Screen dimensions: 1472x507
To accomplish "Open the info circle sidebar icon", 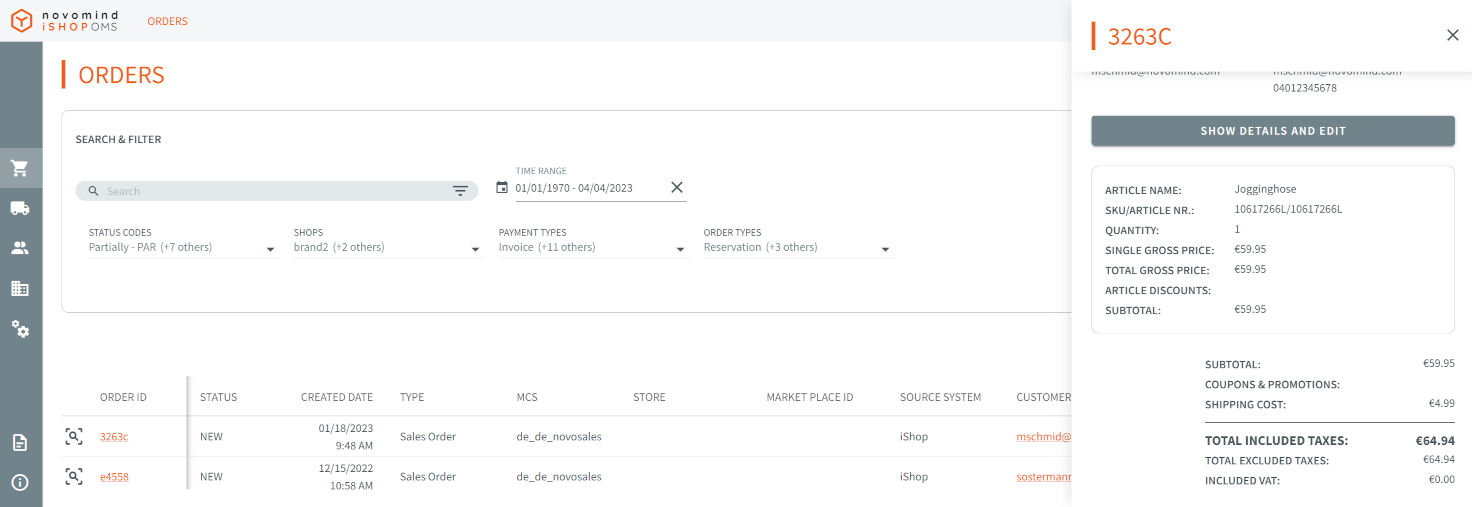I will coord(20,482).
